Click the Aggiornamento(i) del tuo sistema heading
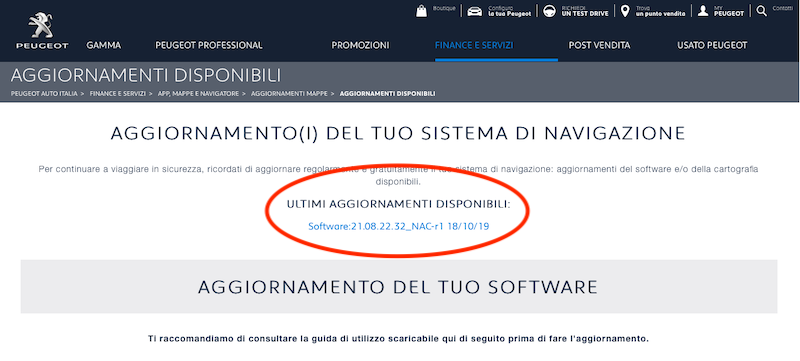Image resolution: width=800 pixels, height=361 pixels. (x=398, y=134)
